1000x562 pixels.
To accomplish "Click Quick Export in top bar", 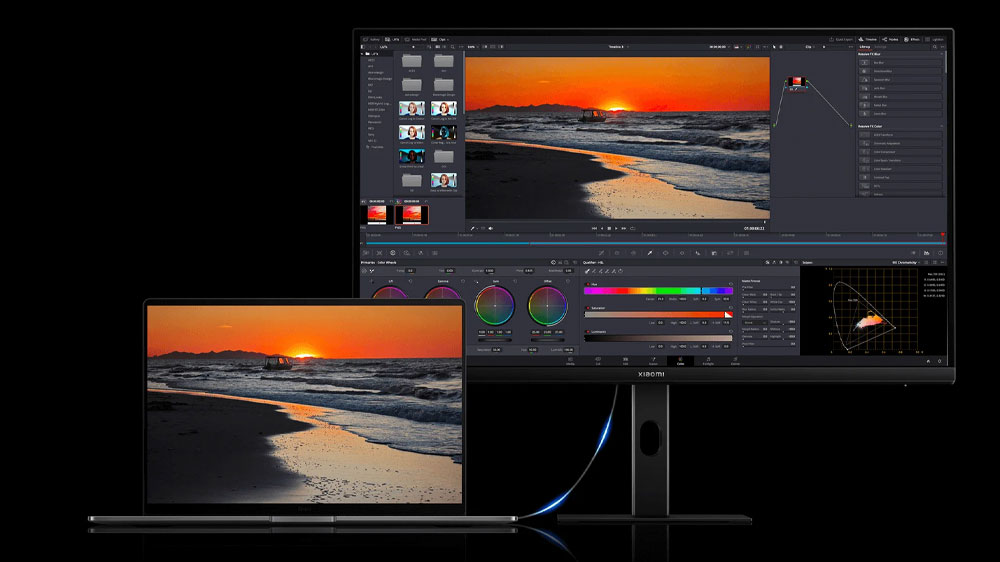I will point(841,40).
